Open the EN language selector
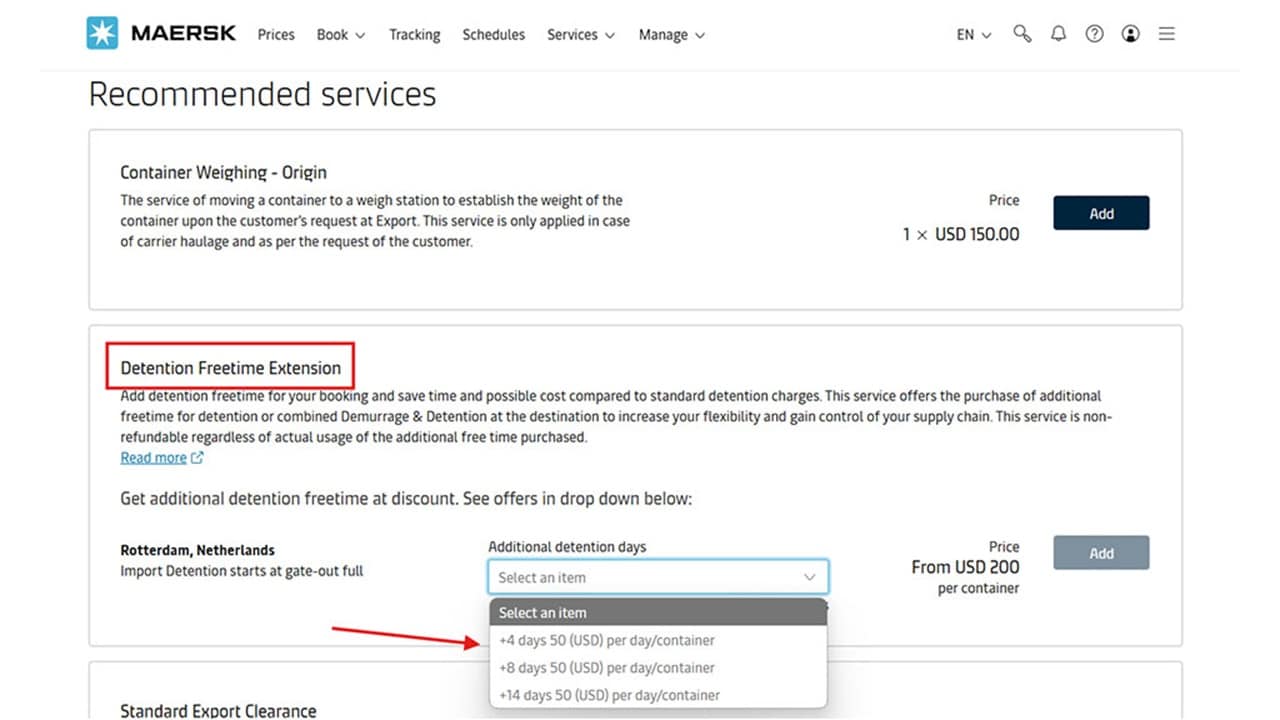Screen dimensions: 1280x720 coord(972,33)
